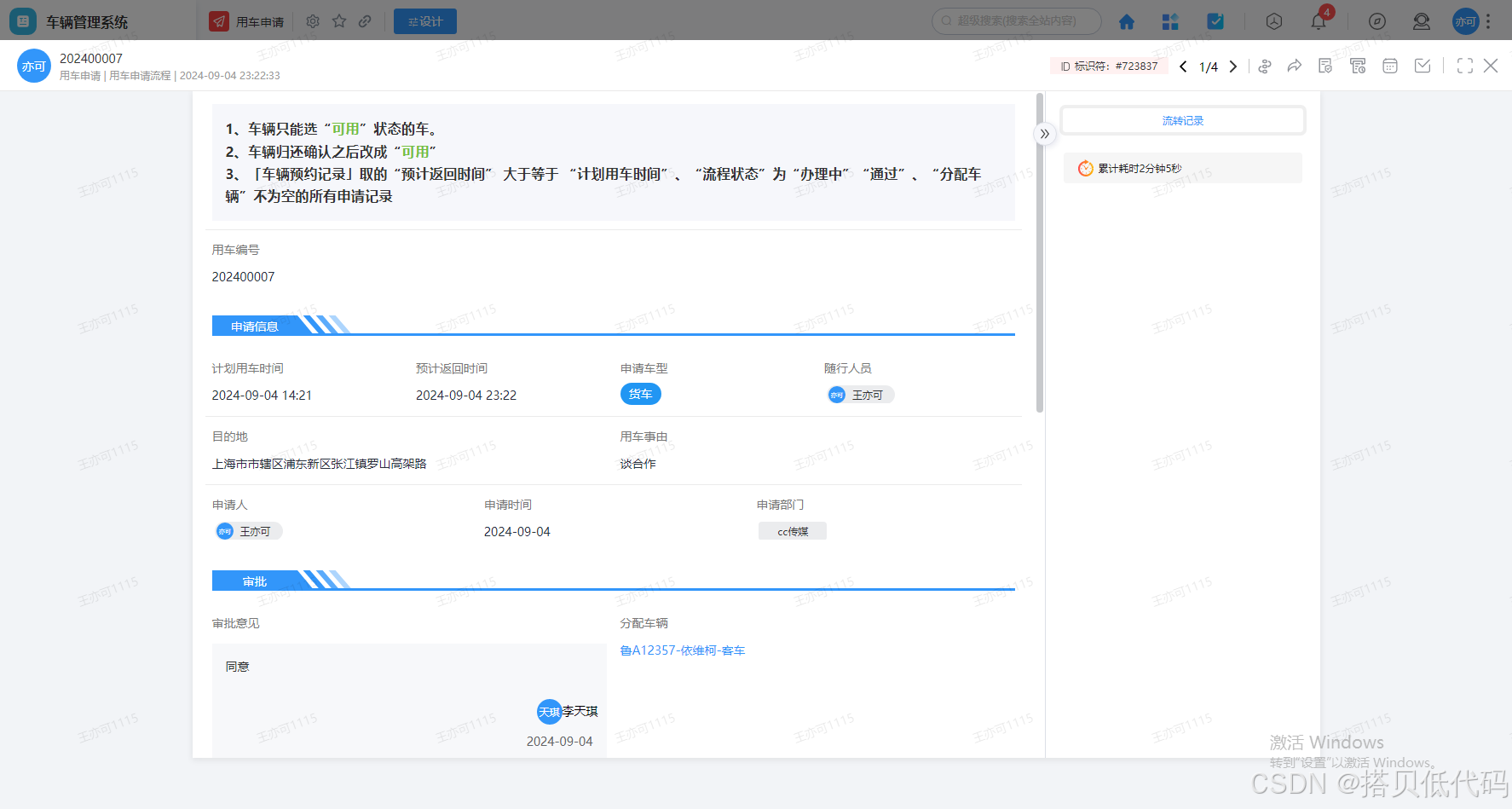Open 亦可 user avatar at top bar
Image resolution: width=1512 pixels, height=809 pixels.
point(1465,21)
